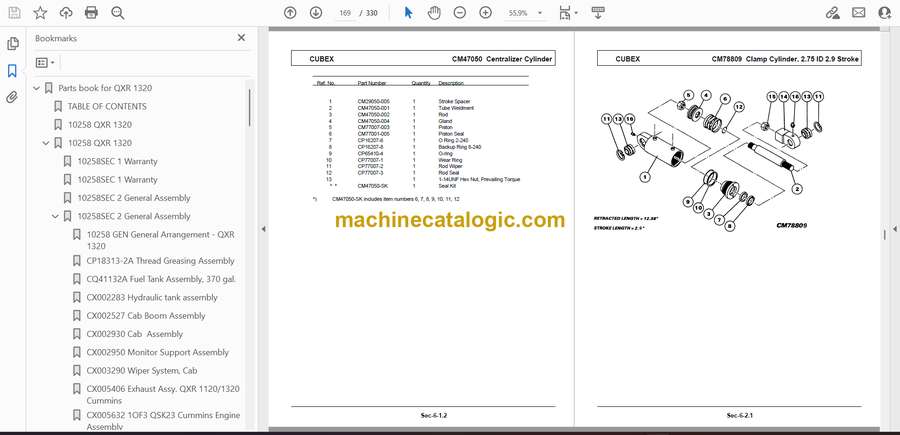Click the Sec-6-2.1 page footer
The image size is (900, 435).
[x=740, y=415]
